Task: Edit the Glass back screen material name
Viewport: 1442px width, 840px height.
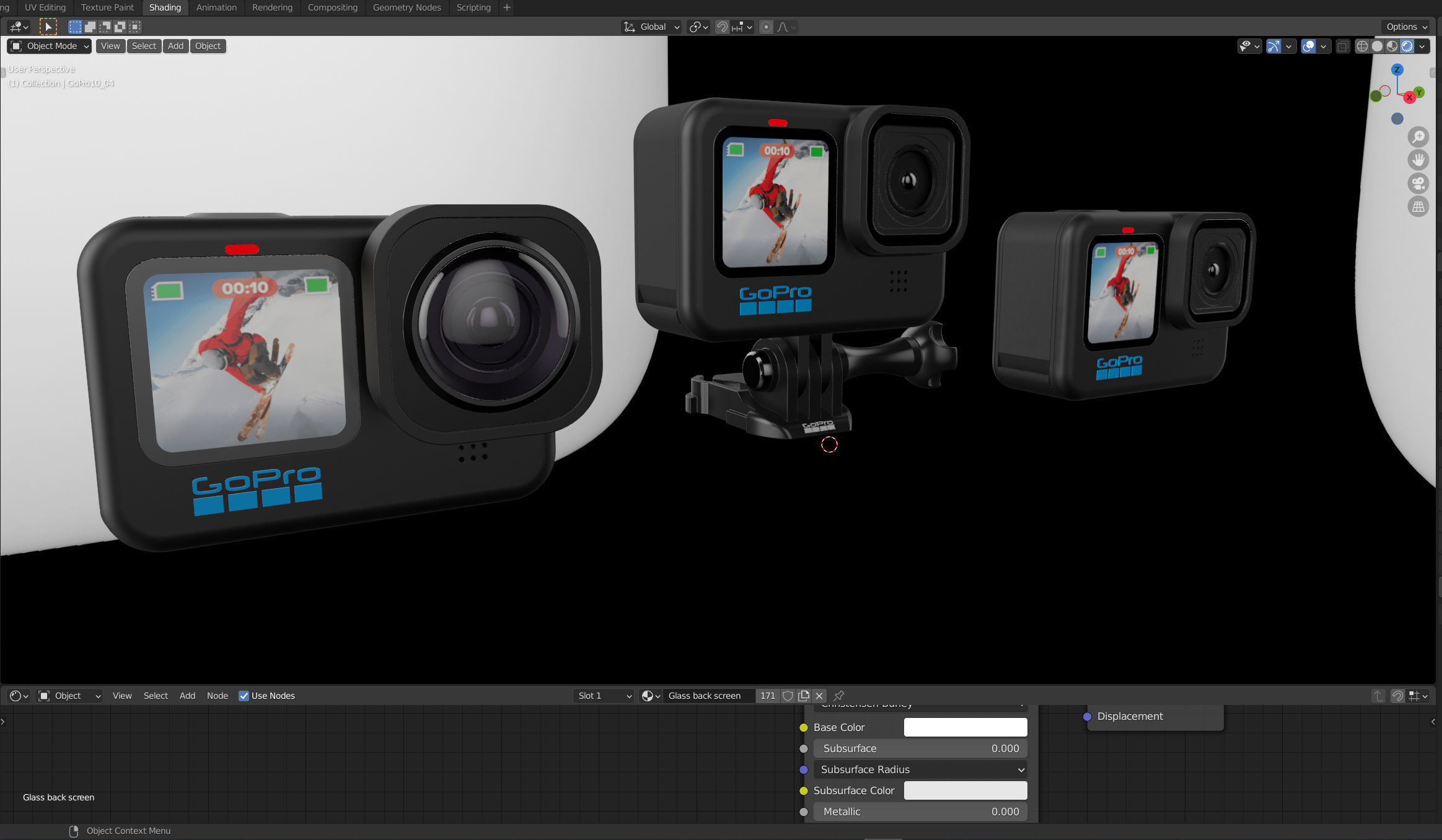Action: click(709, 696)
